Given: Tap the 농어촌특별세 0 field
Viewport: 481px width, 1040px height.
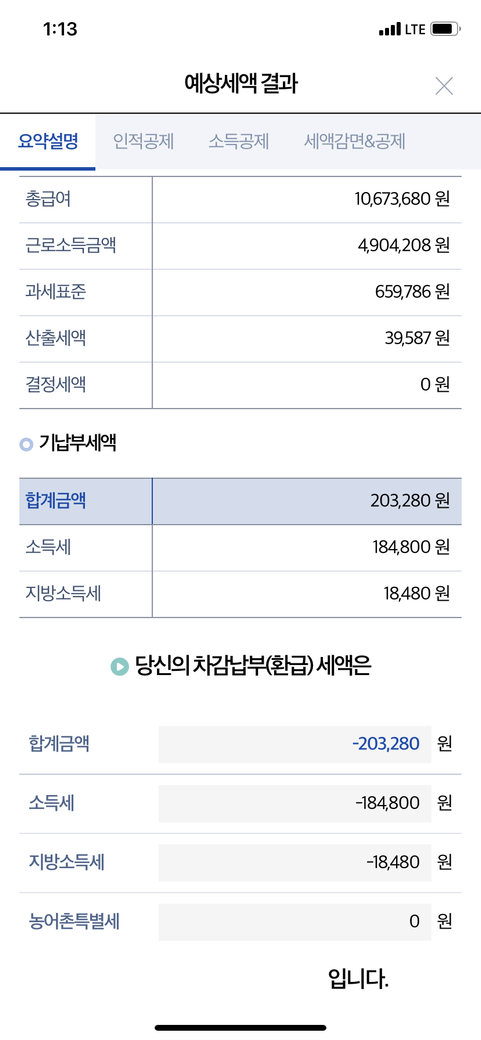Looking at the screenshot, I should [x=295, y=921].
